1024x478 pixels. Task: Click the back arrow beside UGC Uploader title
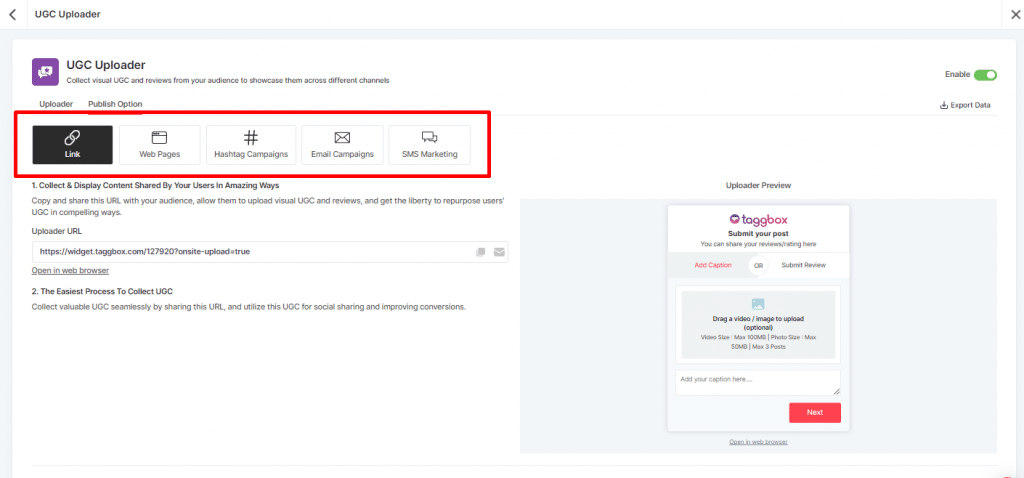pos(12,14)
